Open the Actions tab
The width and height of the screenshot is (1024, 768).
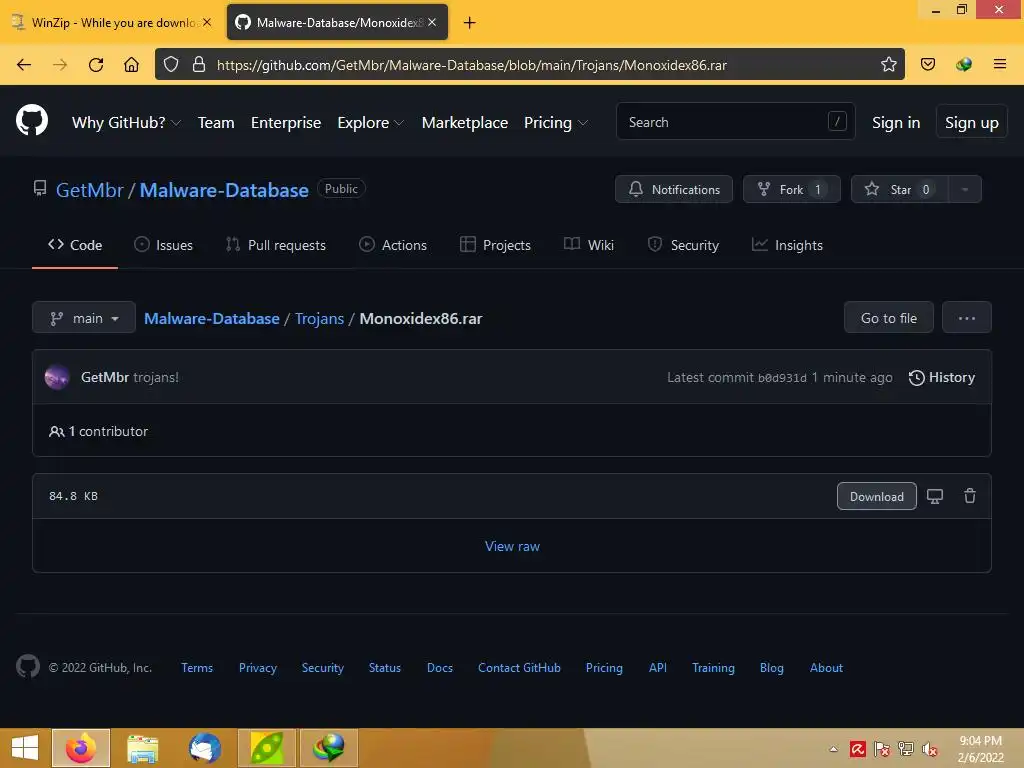[393, 245]
